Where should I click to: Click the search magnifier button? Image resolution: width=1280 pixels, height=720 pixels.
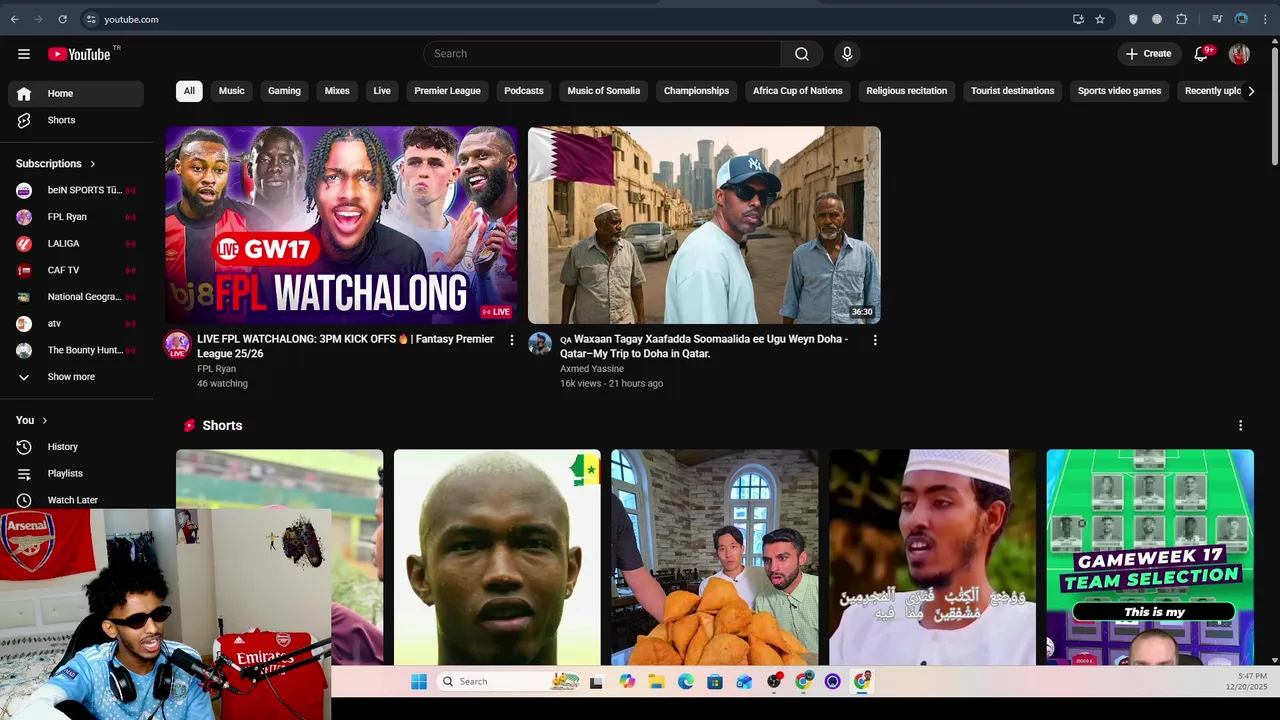click(x=802, y=54)
